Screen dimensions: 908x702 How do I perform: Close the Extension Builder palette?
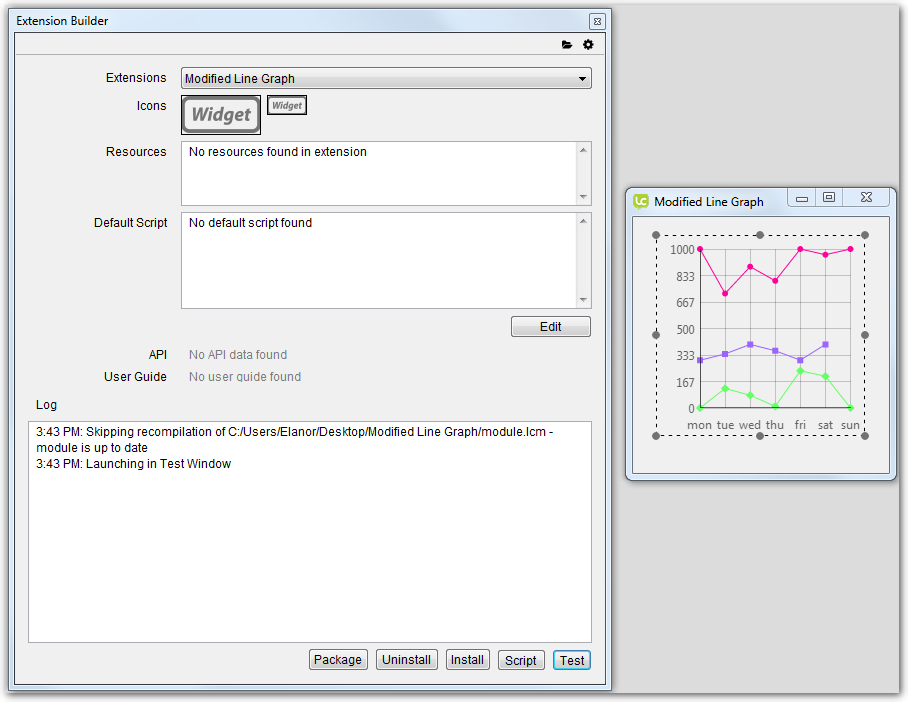point(597,21)
